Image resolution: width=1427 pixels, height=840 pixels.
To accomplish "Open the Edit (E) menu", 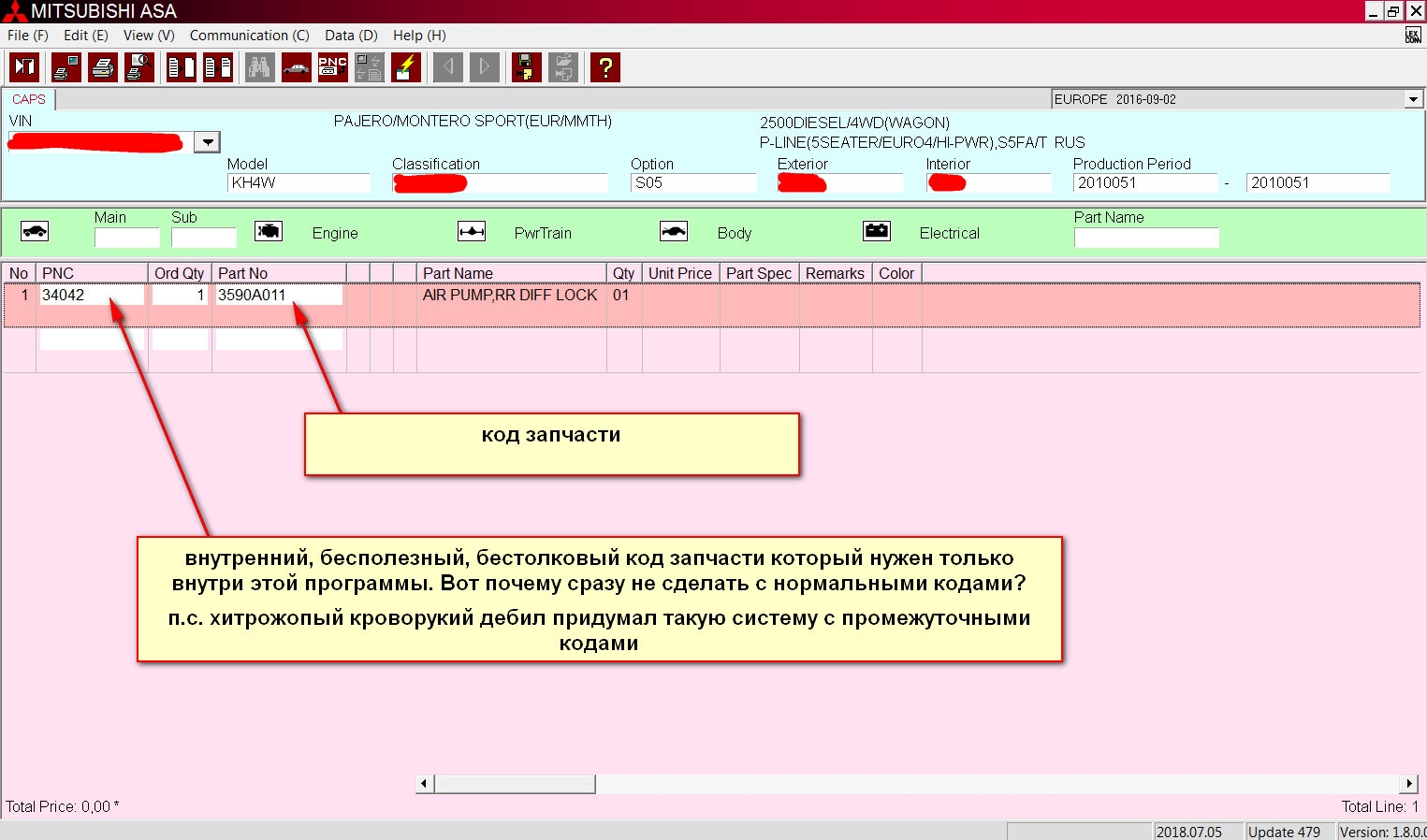I will tap(86, 36).
